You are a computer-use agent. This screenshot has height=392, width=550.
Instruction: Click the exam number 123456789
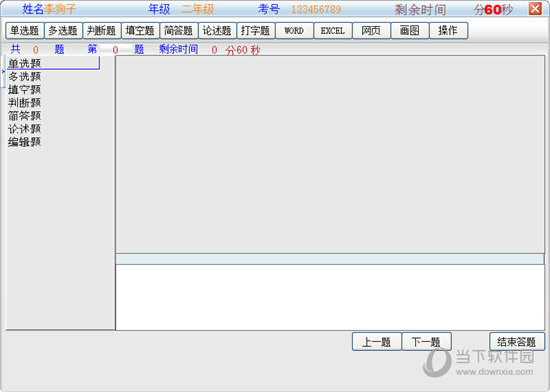click(x=316, y=9)
